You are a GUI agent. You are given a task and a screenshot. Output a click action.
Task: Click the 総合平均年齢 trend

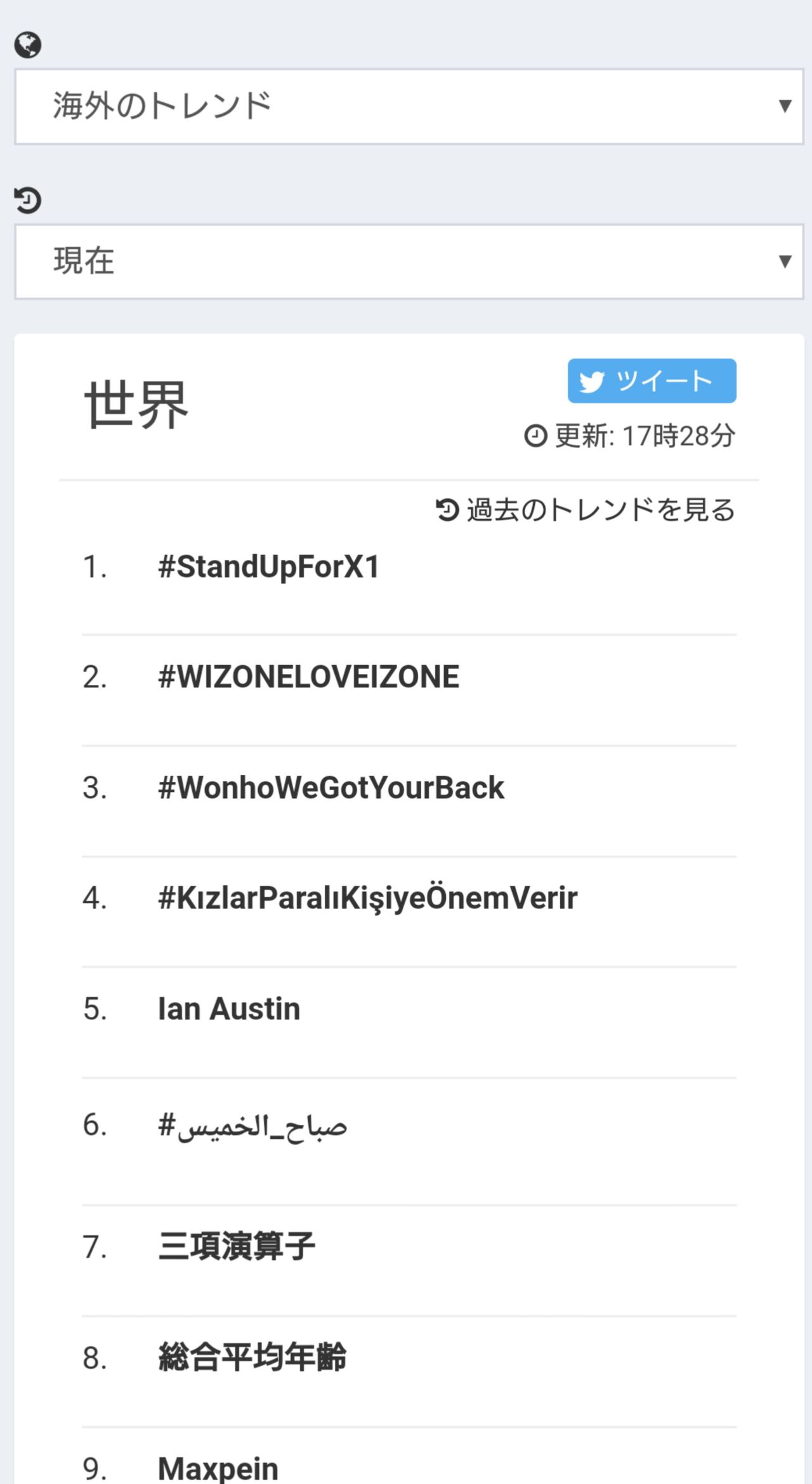tap(252, 1358)
